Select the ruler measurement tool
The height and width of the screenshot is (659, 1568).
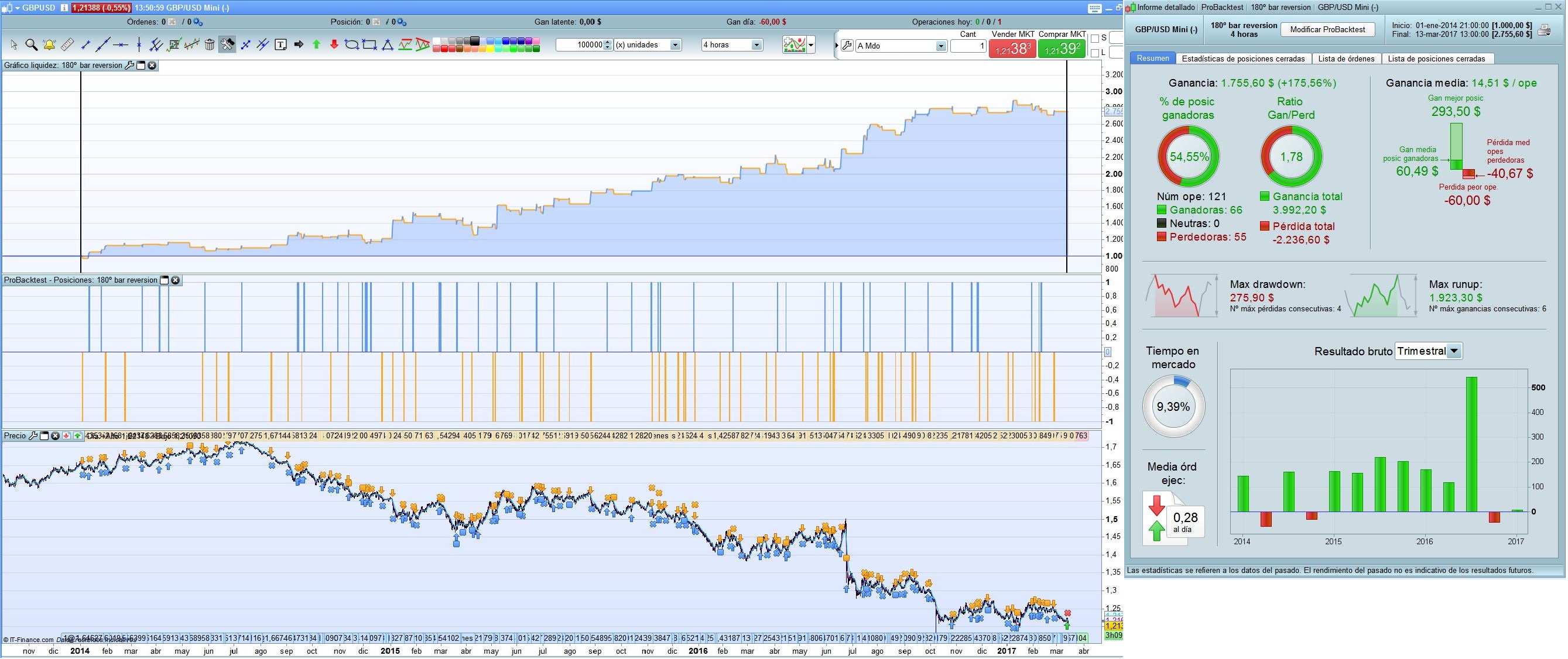(x=67, y=44)
